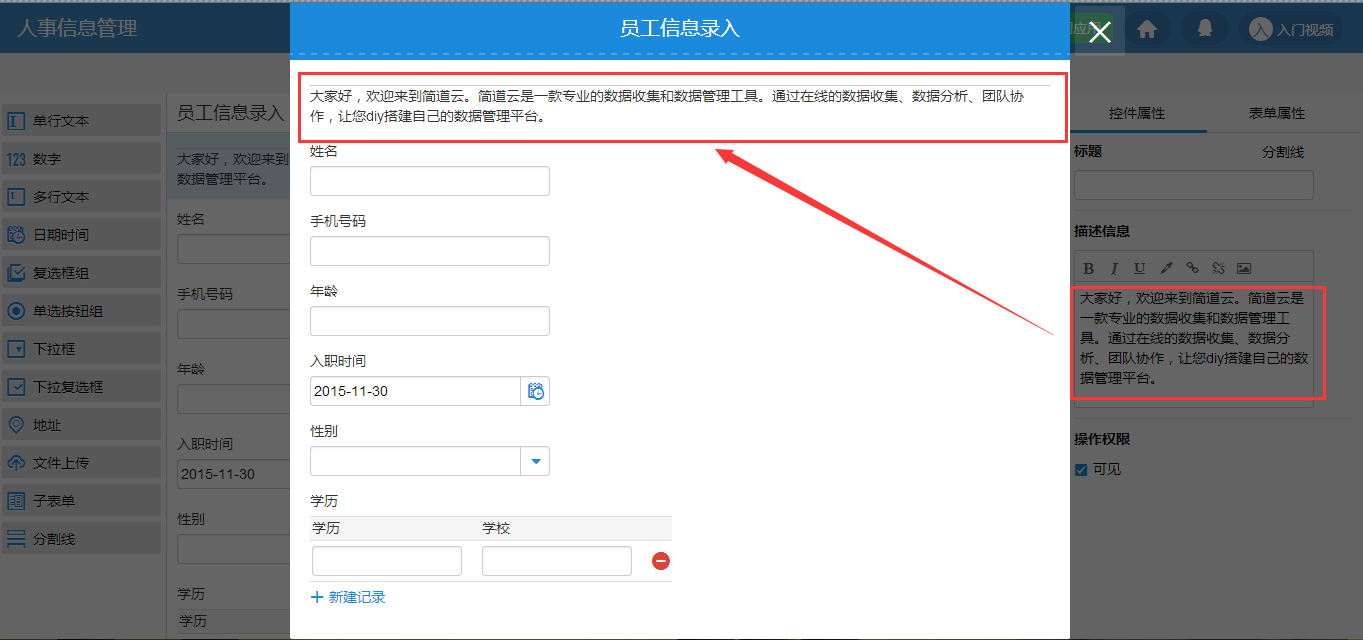Add a 数字 widget from the palette
The height and width of the screenshot is (640, 1363).
click(81, 159)
